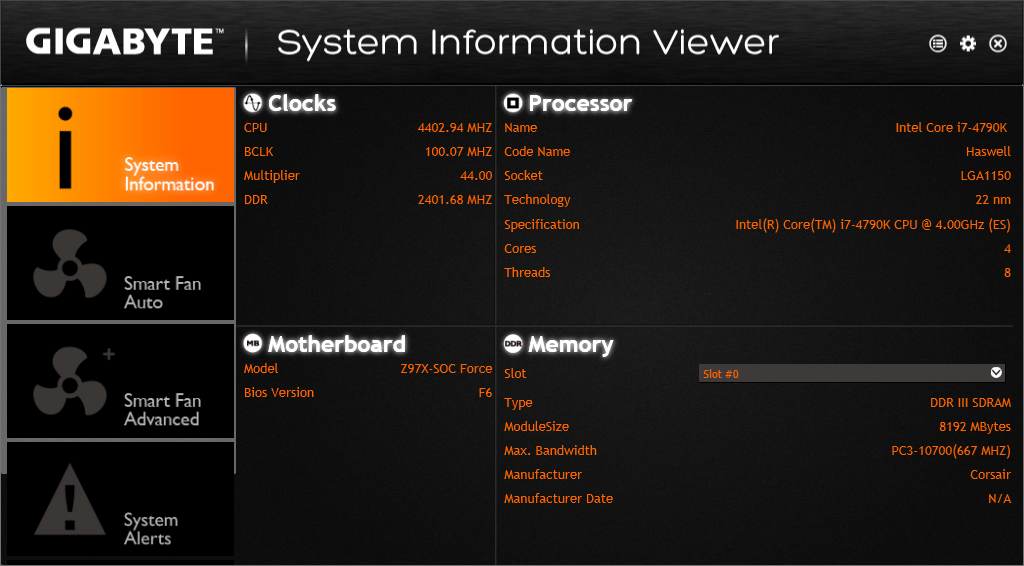Select CPU clock value 4402.94 MHZ

click(455, 128)
